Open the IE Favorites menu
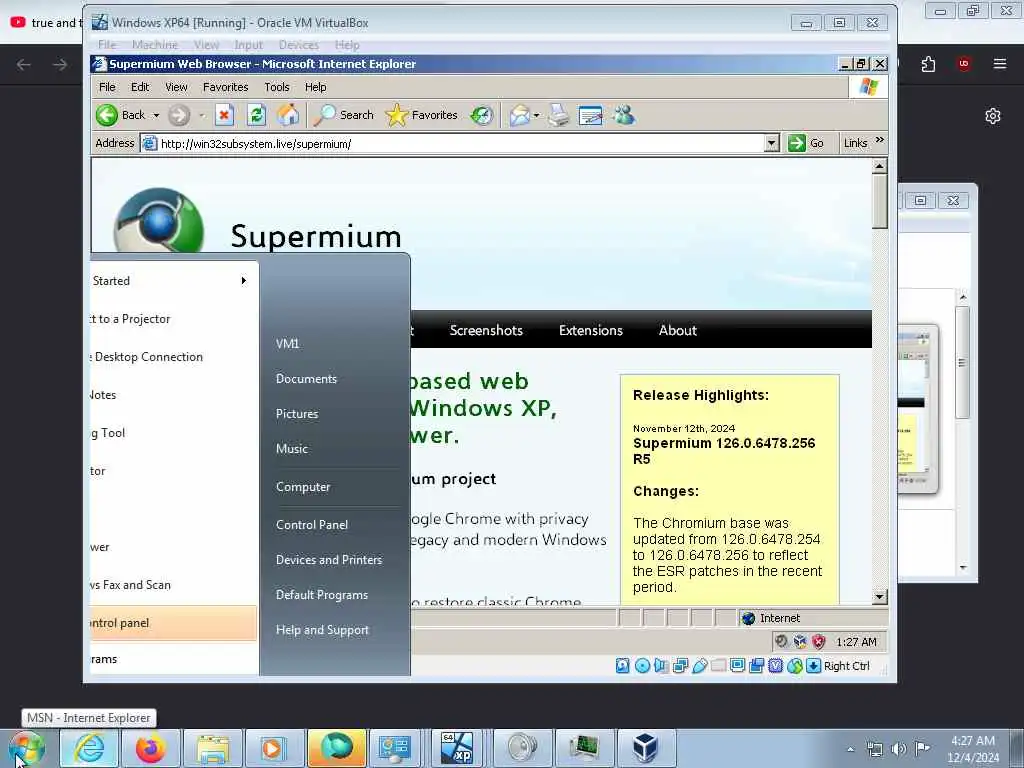This screenshot has height=768, width=1024. tap(225, 87)
